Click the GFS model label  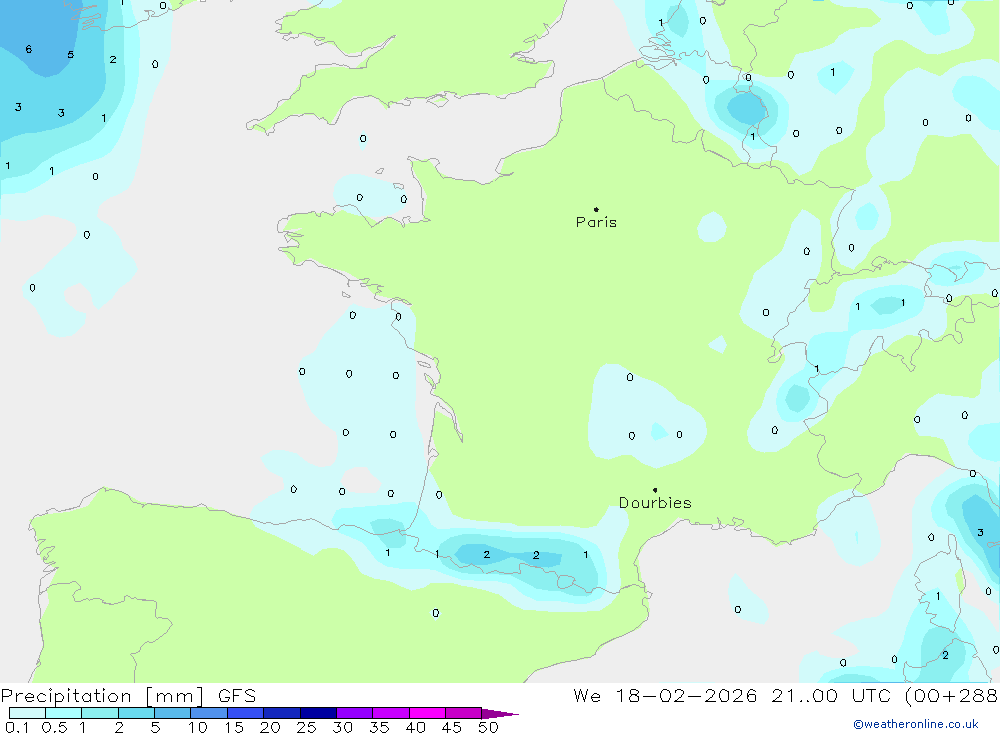point(237,696)
